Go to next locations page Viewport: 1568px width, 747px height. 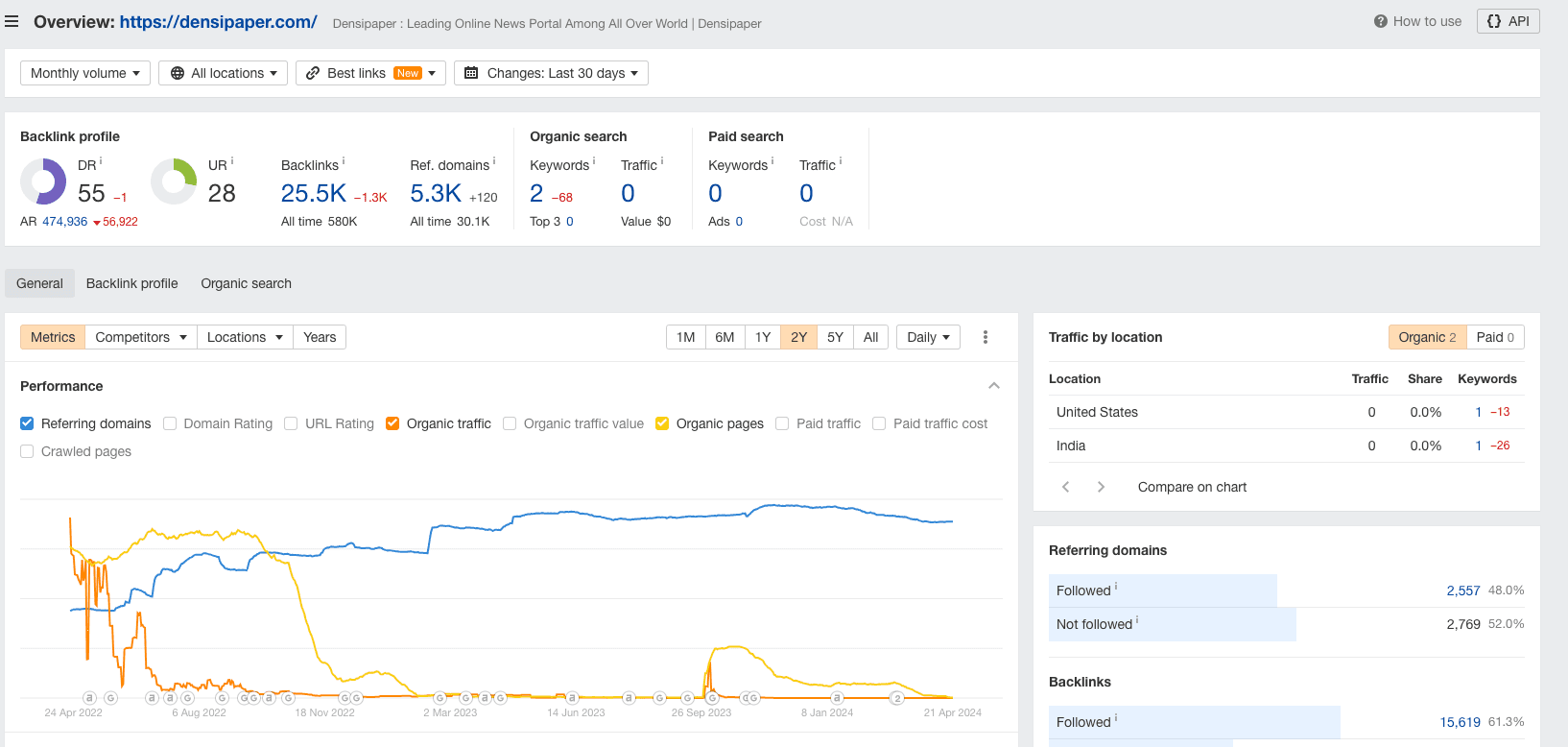[1101, 487]
